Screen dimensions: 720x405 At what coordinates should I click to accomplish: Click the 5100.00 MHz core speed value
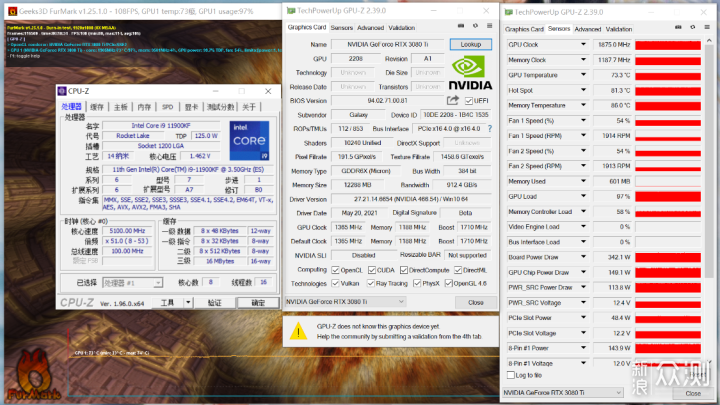point(127,231)
